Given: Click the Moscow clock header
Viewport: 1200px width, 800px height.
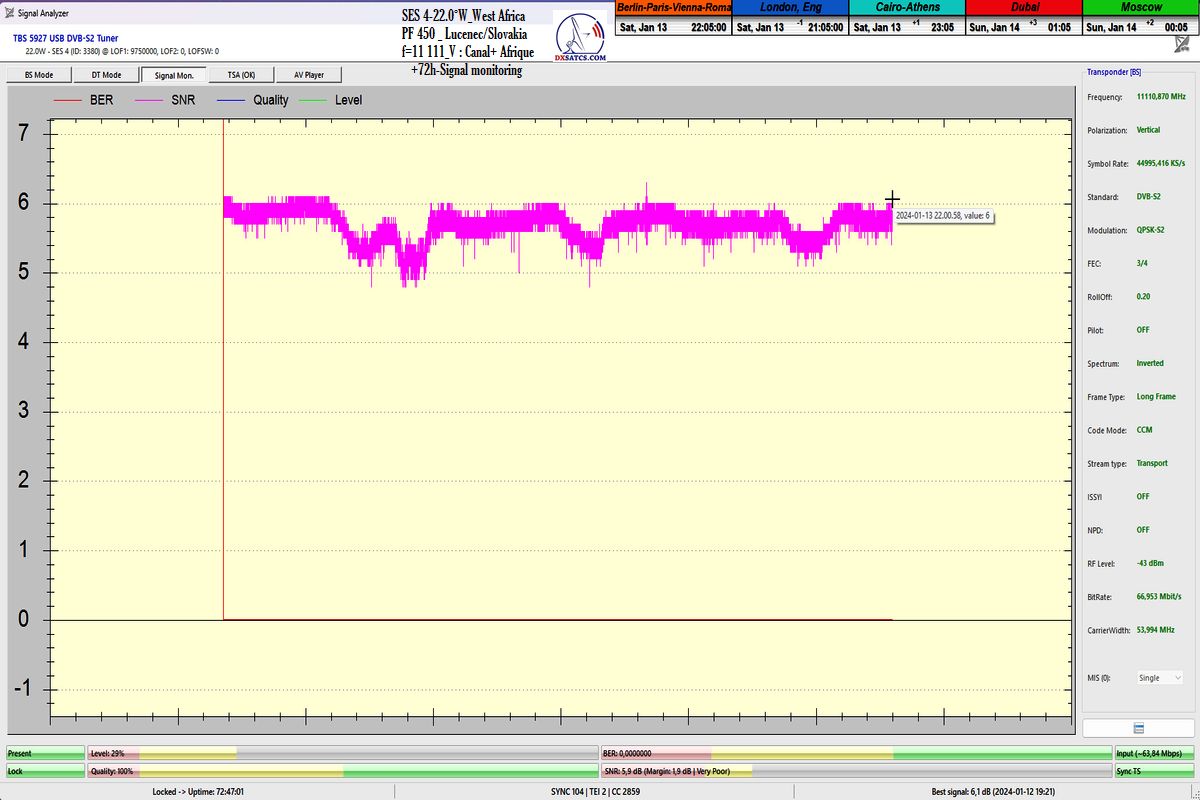Looking at the screenshot, I should [x=1141, y=7].
